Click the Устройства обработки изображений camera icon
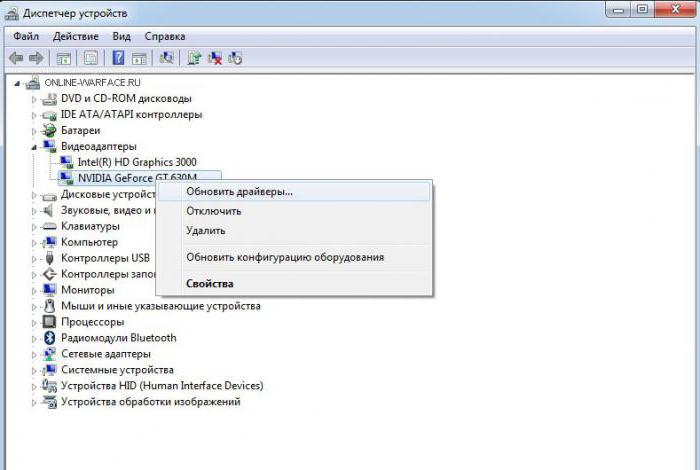The width and height of the screenshot is (700, 470). [x=49, y=402]
